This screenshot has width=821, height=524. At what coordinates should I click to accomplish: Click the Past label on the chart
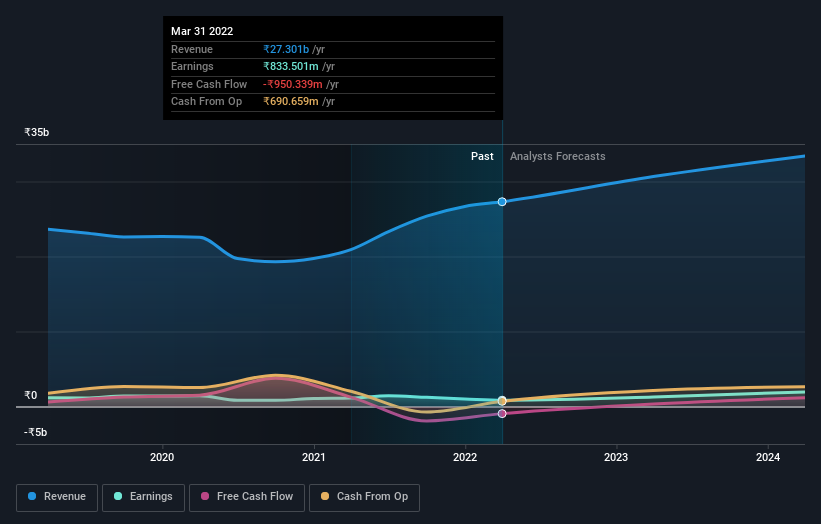pos(482,156)
